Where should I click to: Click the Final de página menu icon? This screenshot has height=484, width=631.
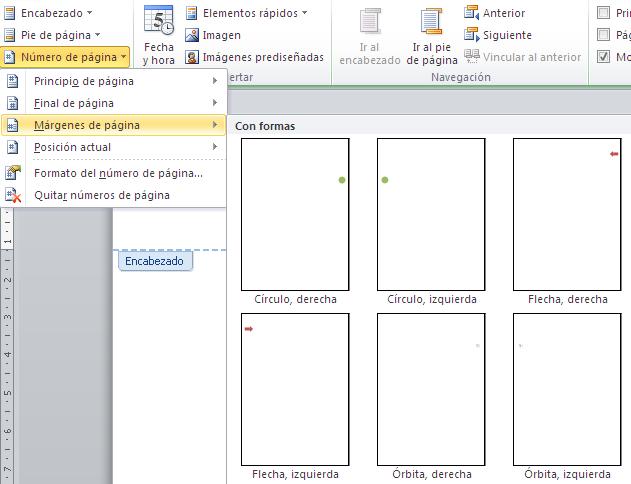tap(12, 103)
